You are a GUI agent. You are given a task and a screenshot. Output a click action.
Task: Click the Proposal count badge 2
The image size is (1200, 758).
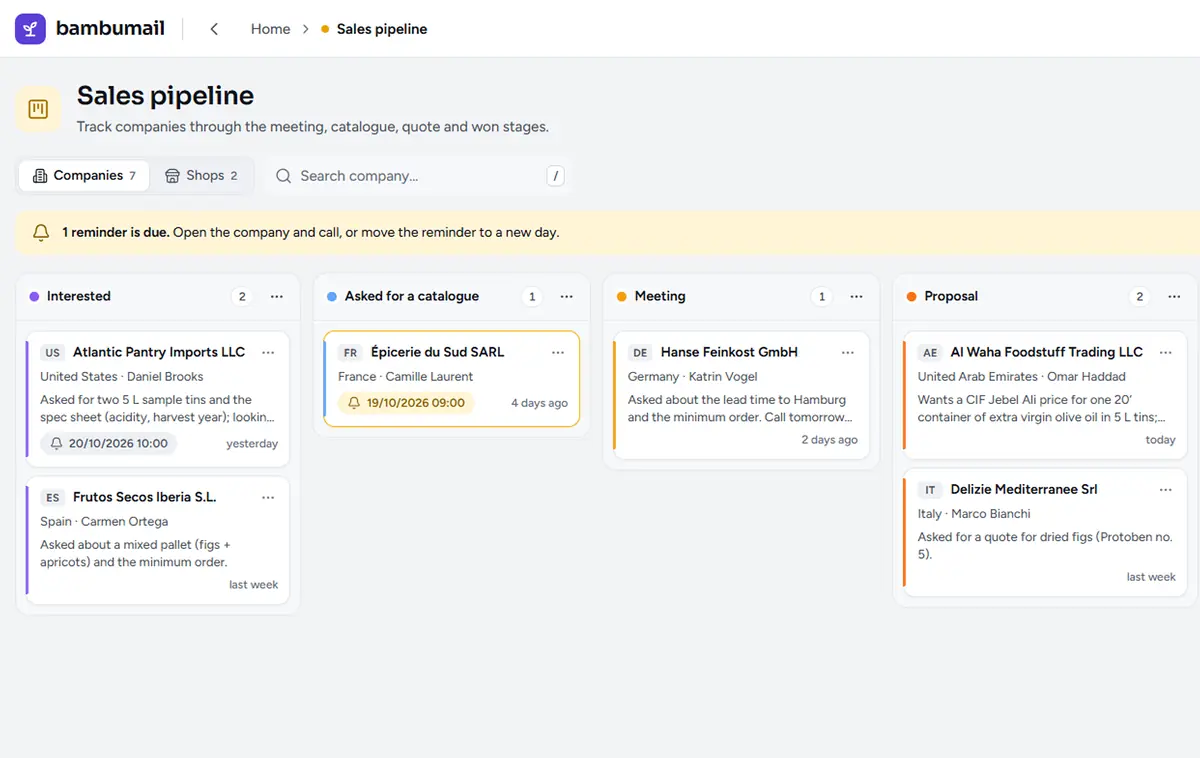pyautogui.click(x=1140, y=297)
